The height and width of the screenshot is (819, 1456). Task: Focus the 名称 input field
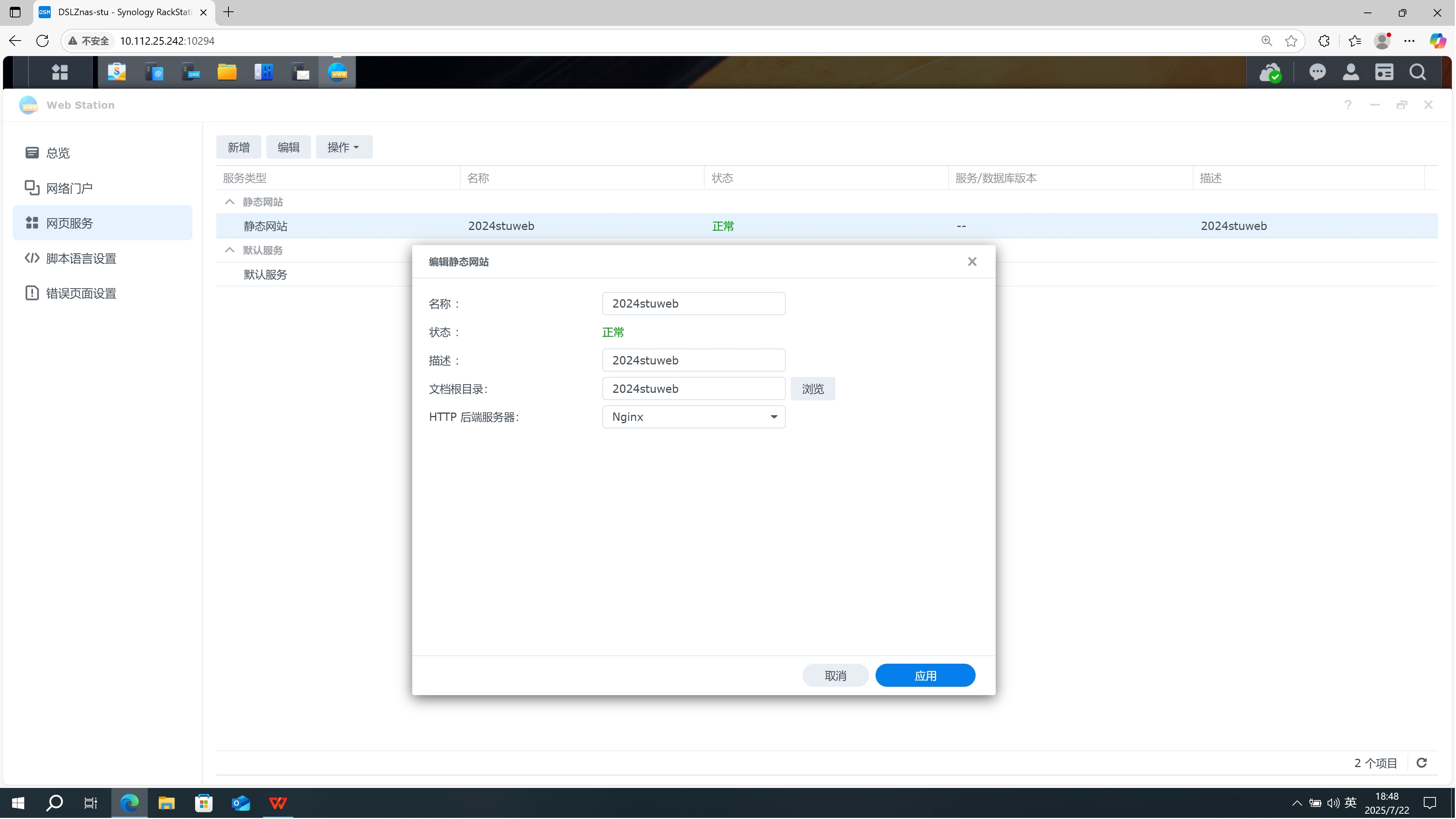[693, 303]
